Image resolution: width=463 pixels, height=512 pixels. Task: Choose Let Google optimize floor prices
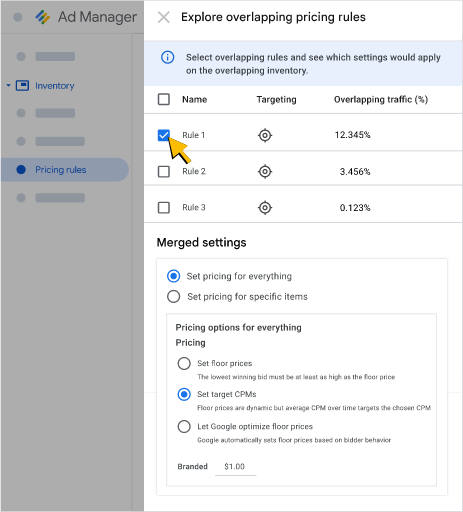point(184,426)
